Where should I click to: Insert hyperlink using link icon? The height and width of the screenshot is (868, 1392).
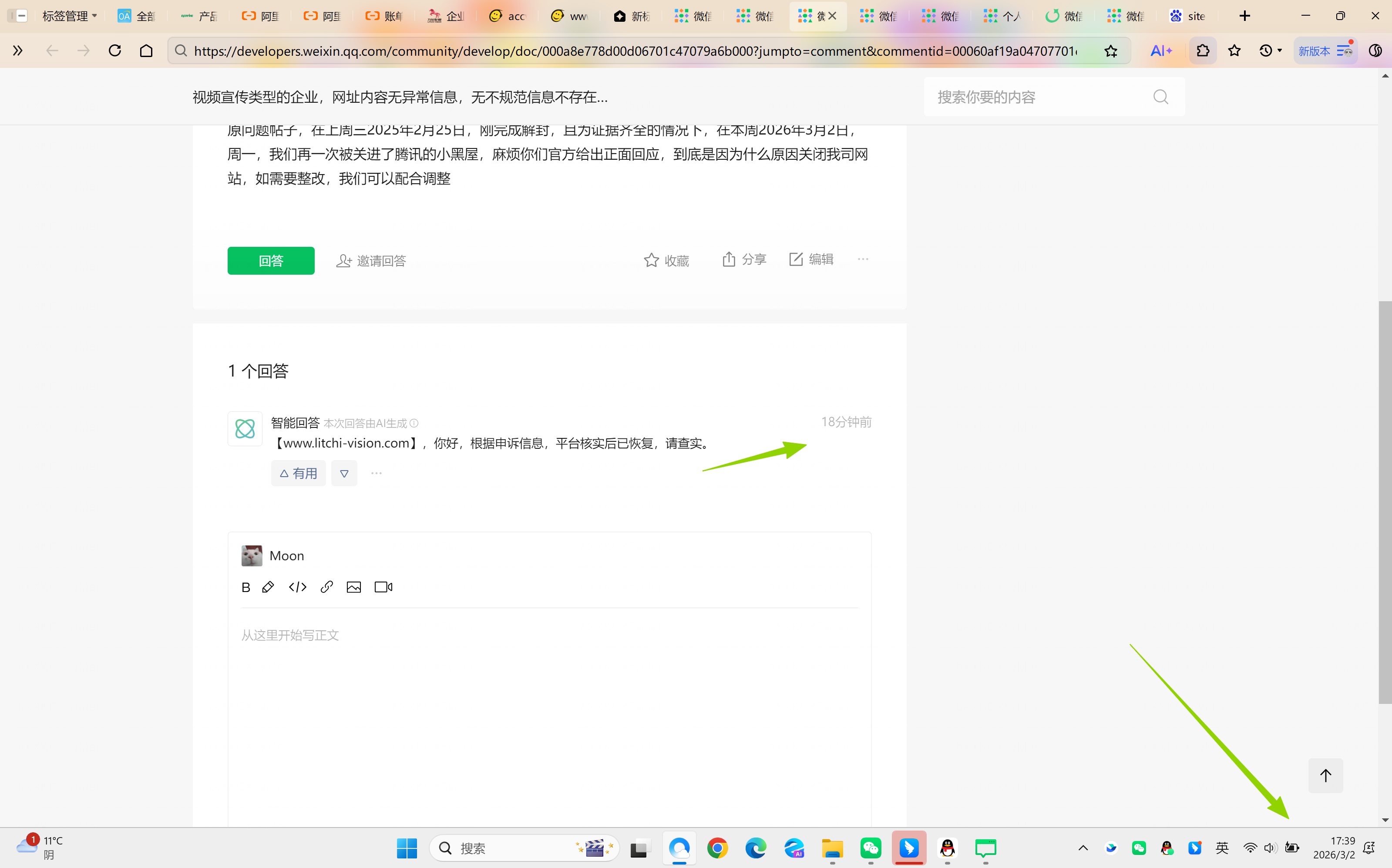(x=326, y=587)
